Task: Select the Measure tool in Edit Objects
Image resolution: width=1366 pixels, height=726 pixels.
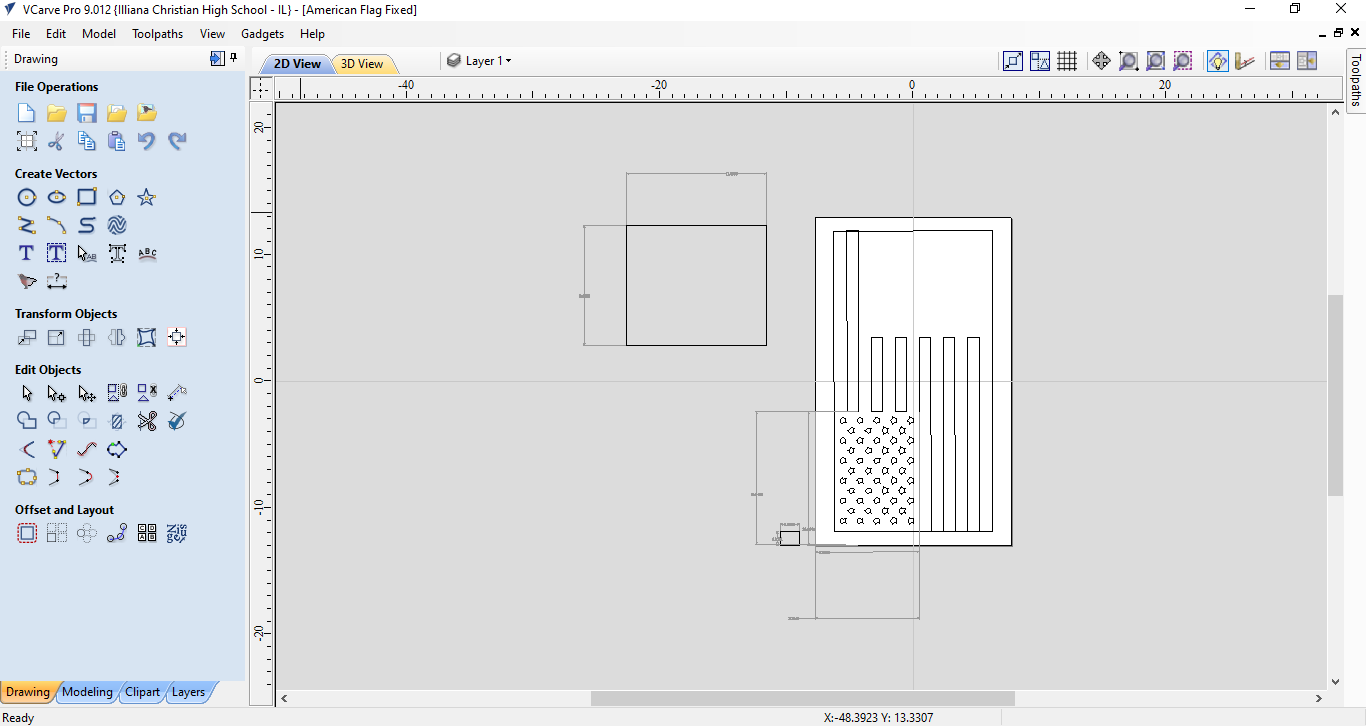Action: tap(177, 393)
